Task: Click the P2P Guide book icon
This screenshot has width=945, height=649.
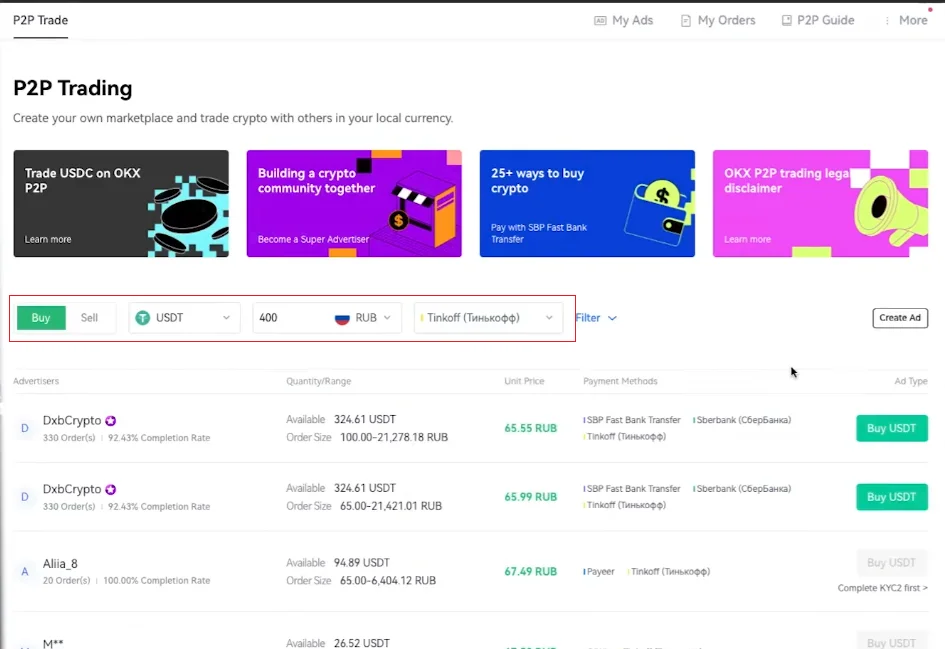Action: (x=786, y=20)
